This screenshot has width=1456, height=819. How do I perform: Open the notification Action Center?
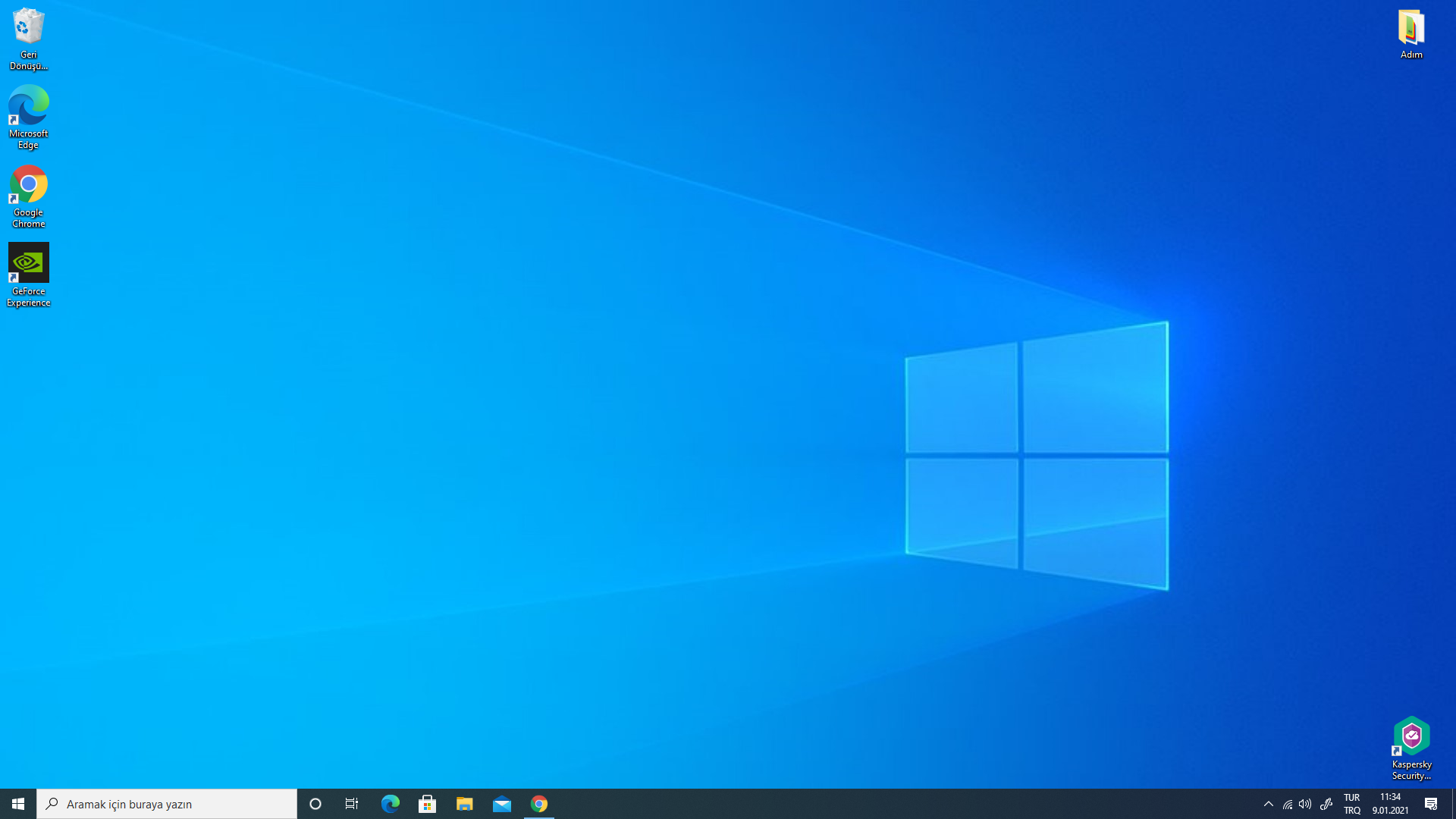coord(1430,804)
